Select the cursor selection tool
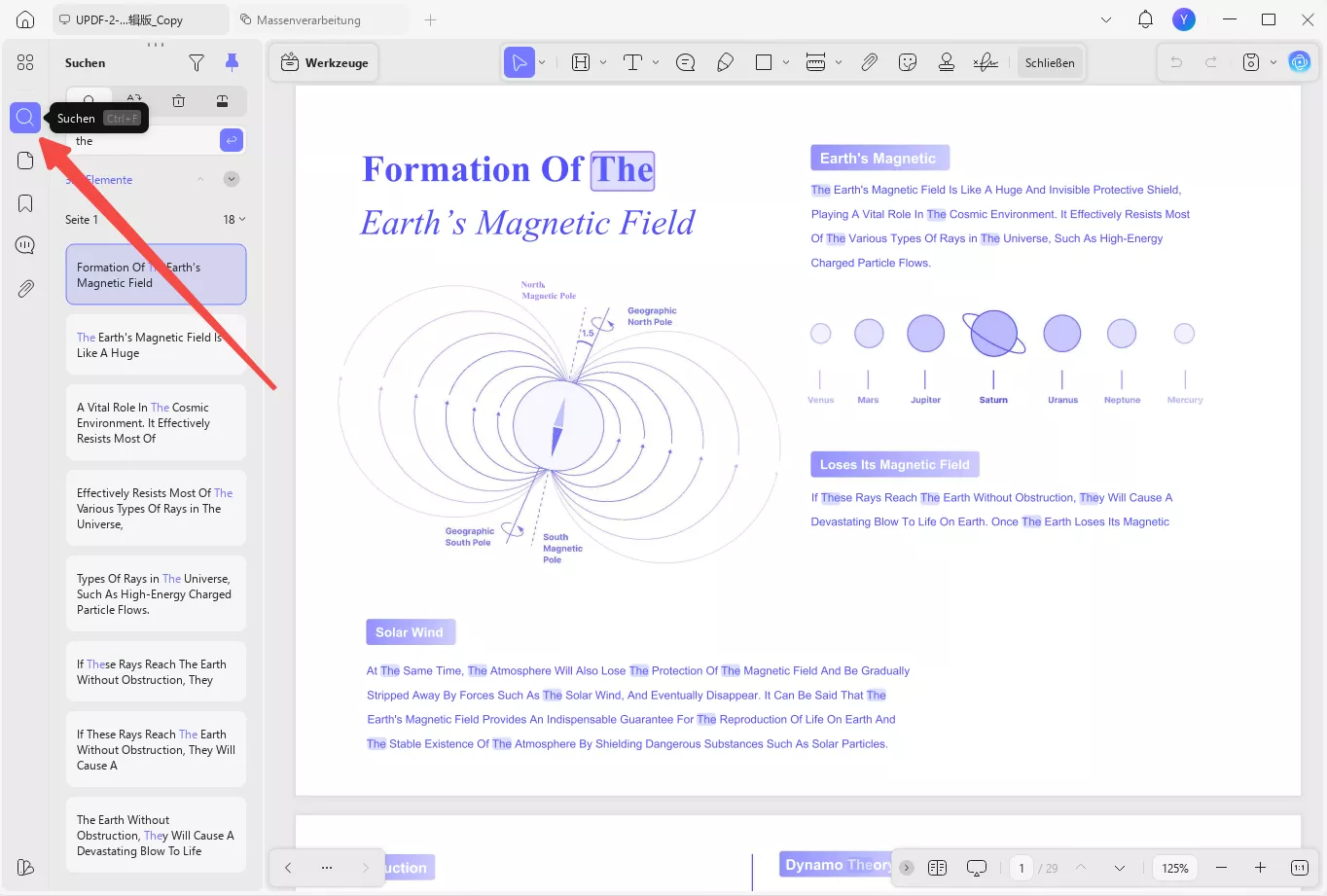1327x896 pixels. [x=520, y=62]
